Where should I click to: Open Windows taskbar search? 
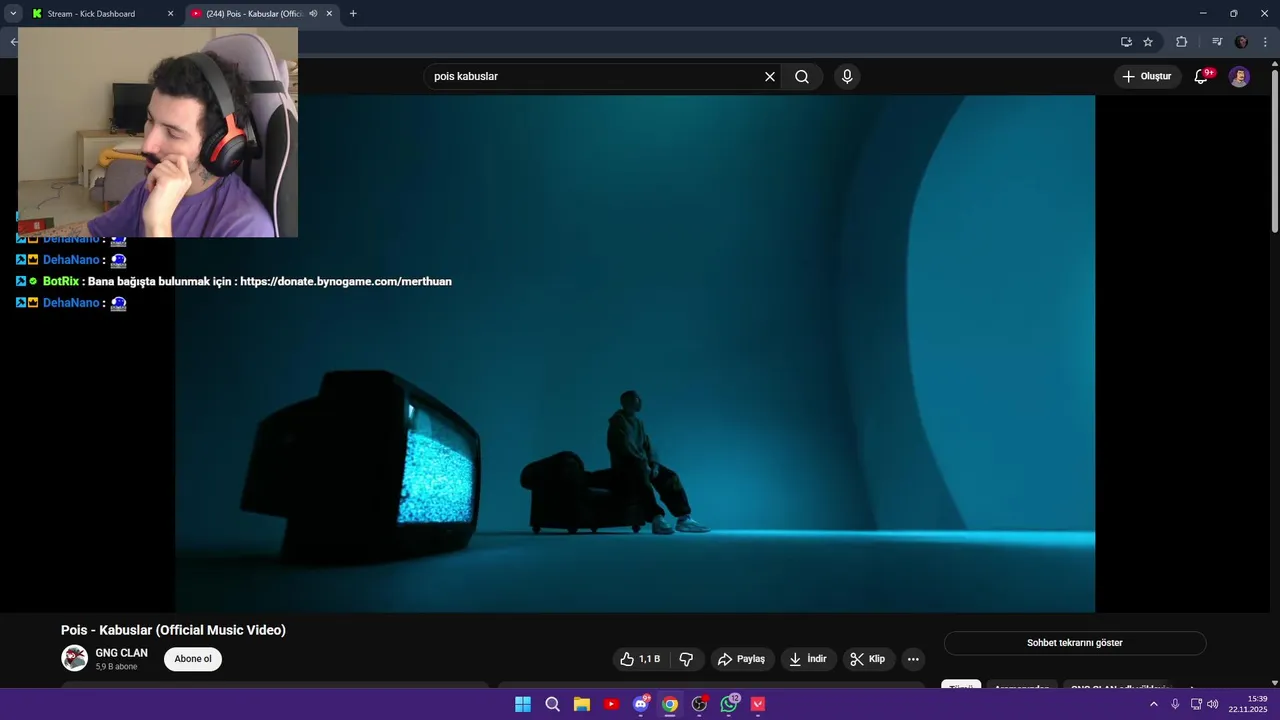point(552,704)
